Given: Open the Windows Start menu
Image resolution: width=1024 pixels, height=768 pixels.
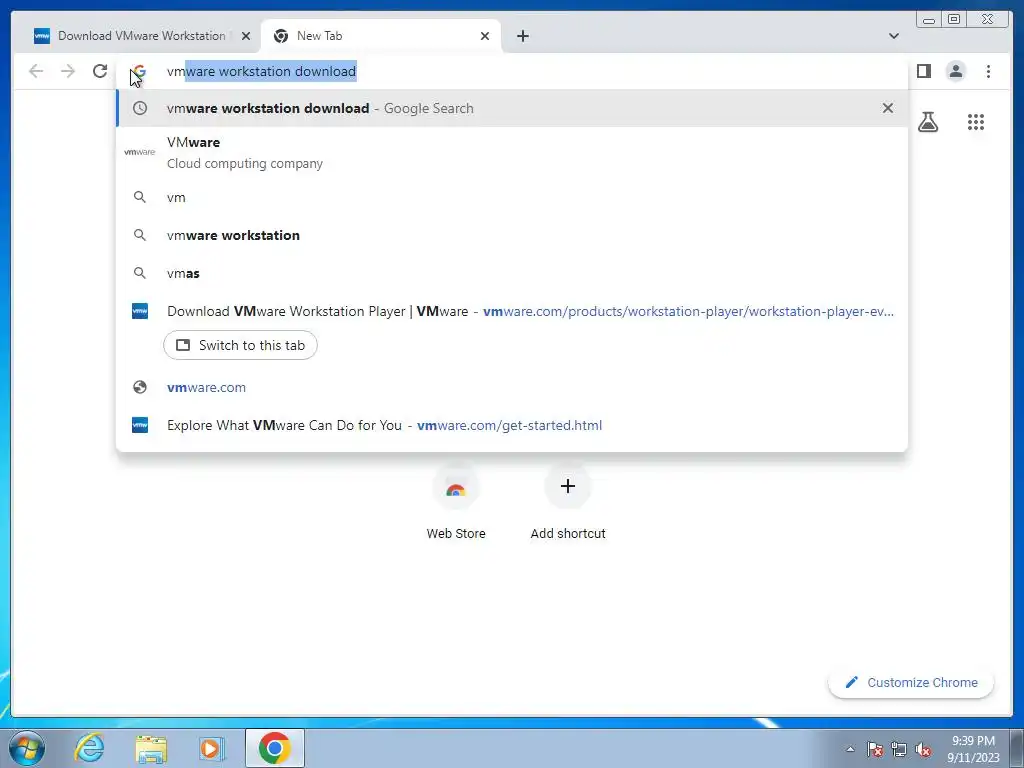Looking at the screenshot, I should click(x=27, y=748).
